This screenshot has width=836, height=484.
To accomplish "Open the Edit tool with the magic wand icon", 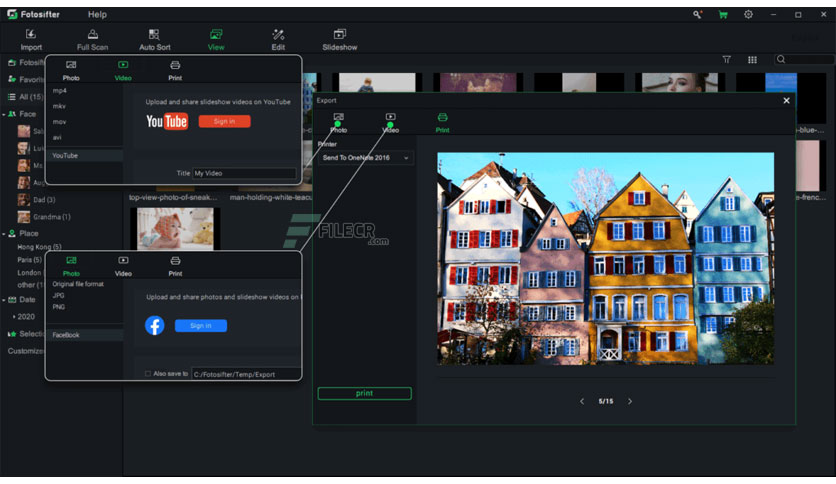I will tap(278, 40).
